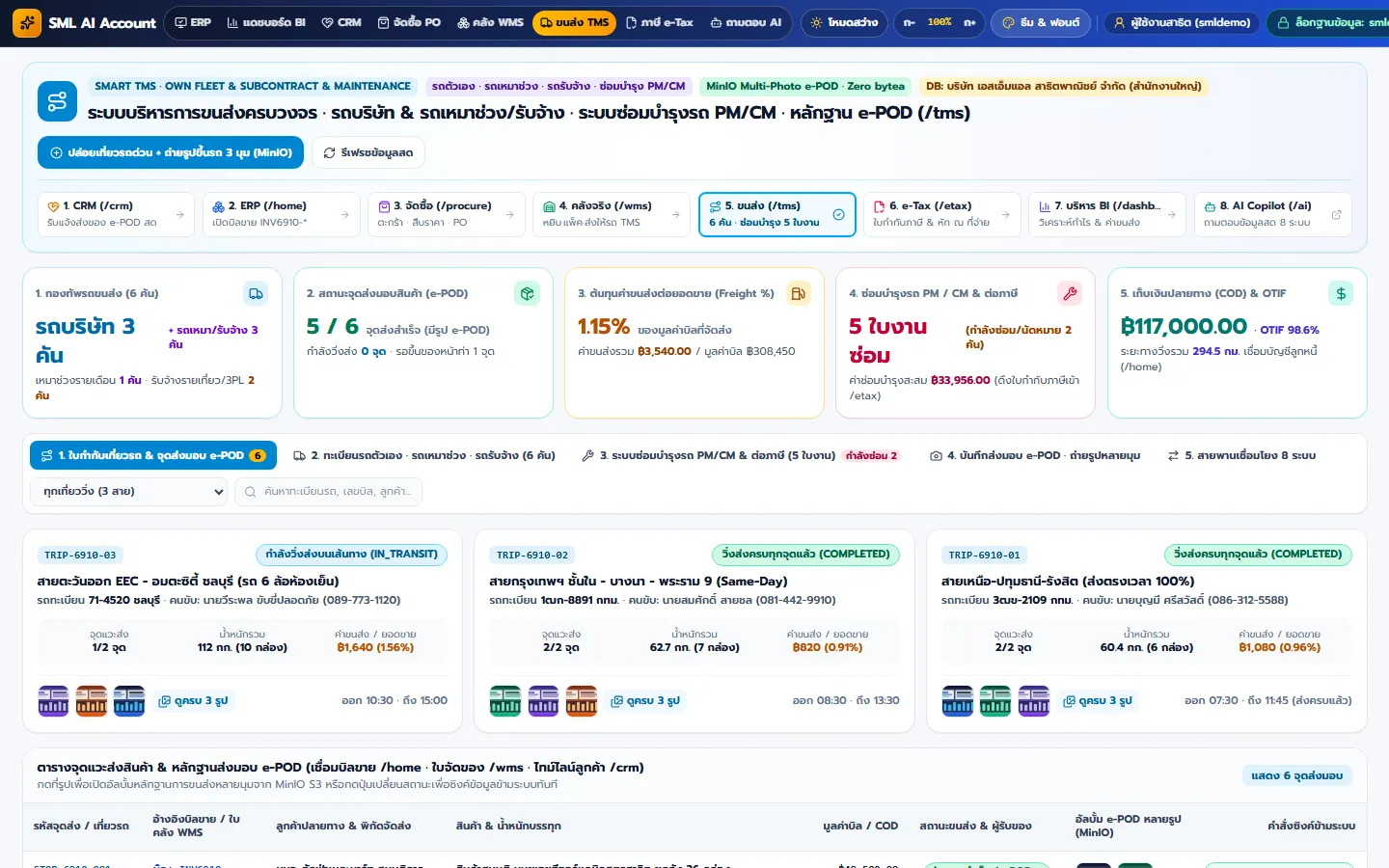Click ดูครบ 3 รูป on TRIP-6910-02
This screenshot has height=868, width=1389.
(x=645, y=701)
